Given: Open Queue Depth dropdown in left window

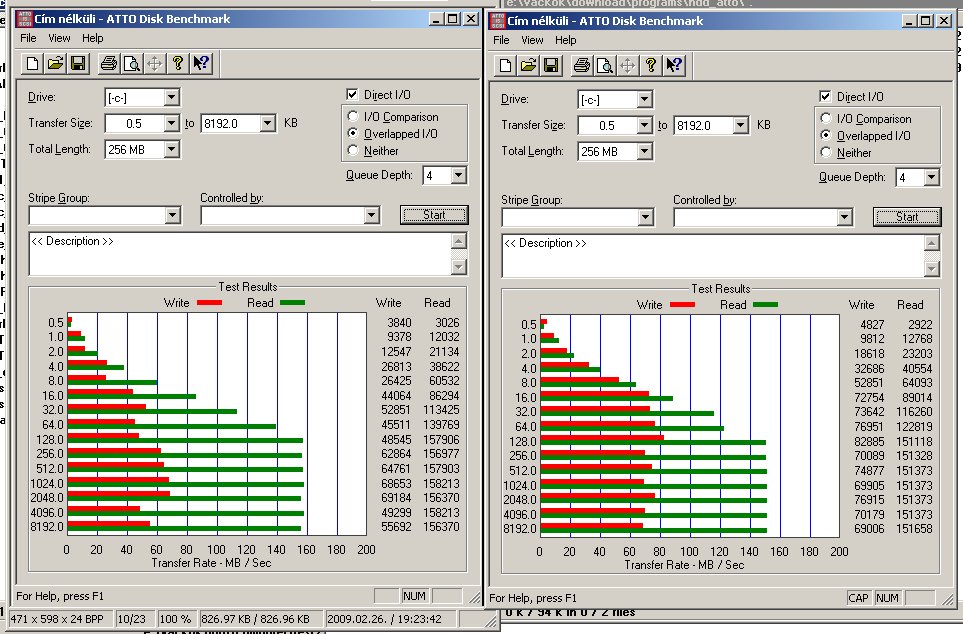Looking at the screenshot, I should point(458,176).
